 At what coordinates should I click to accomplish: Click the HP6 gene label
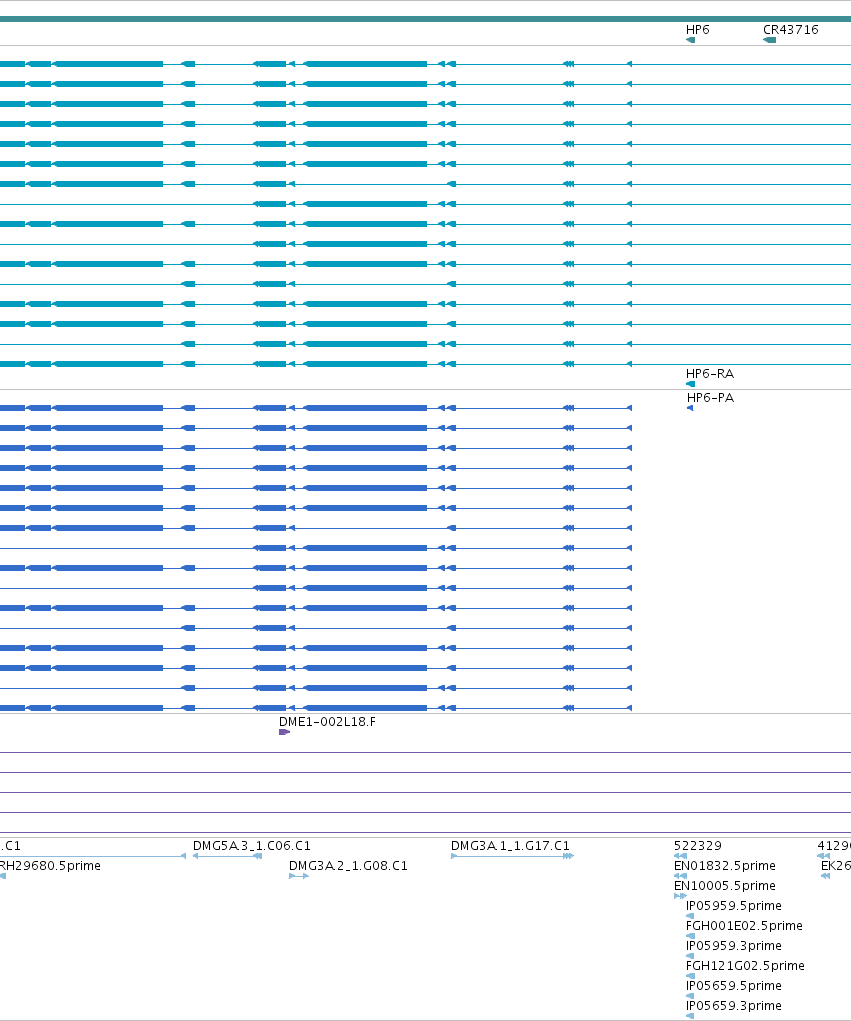pyautogui.click(x=697, y=30)
